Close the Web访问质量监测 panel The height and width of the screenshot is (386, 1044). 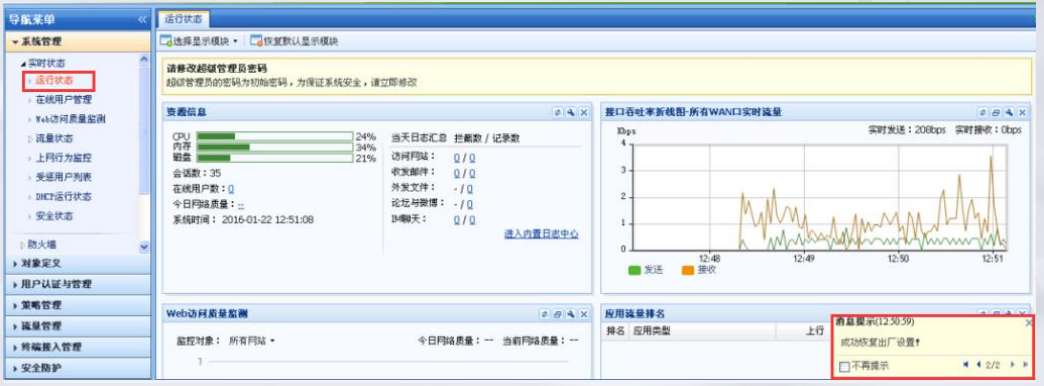click(584, 313)
